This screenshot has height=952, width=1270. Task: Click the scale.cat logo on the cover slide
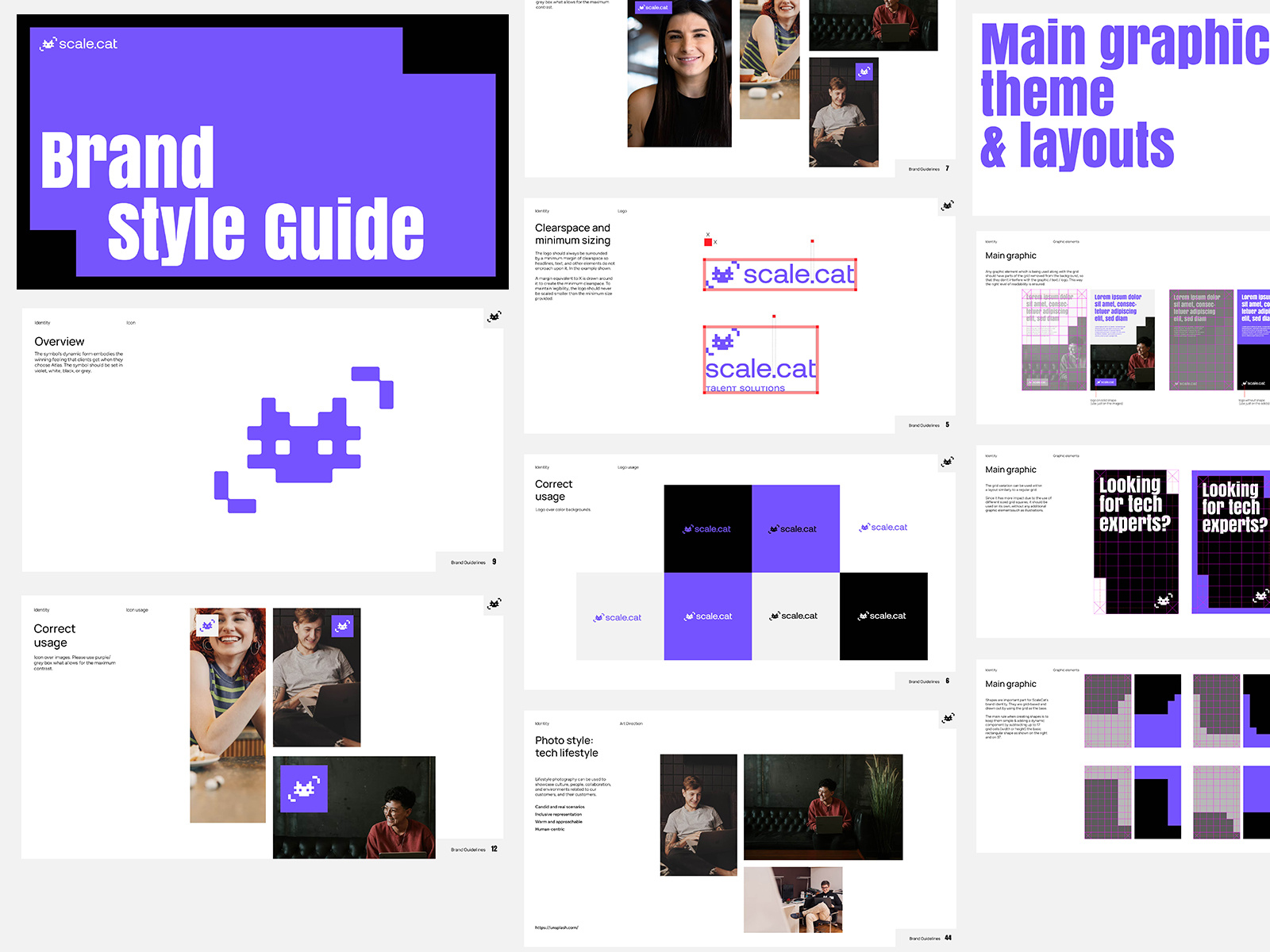(x=79, y=44)
